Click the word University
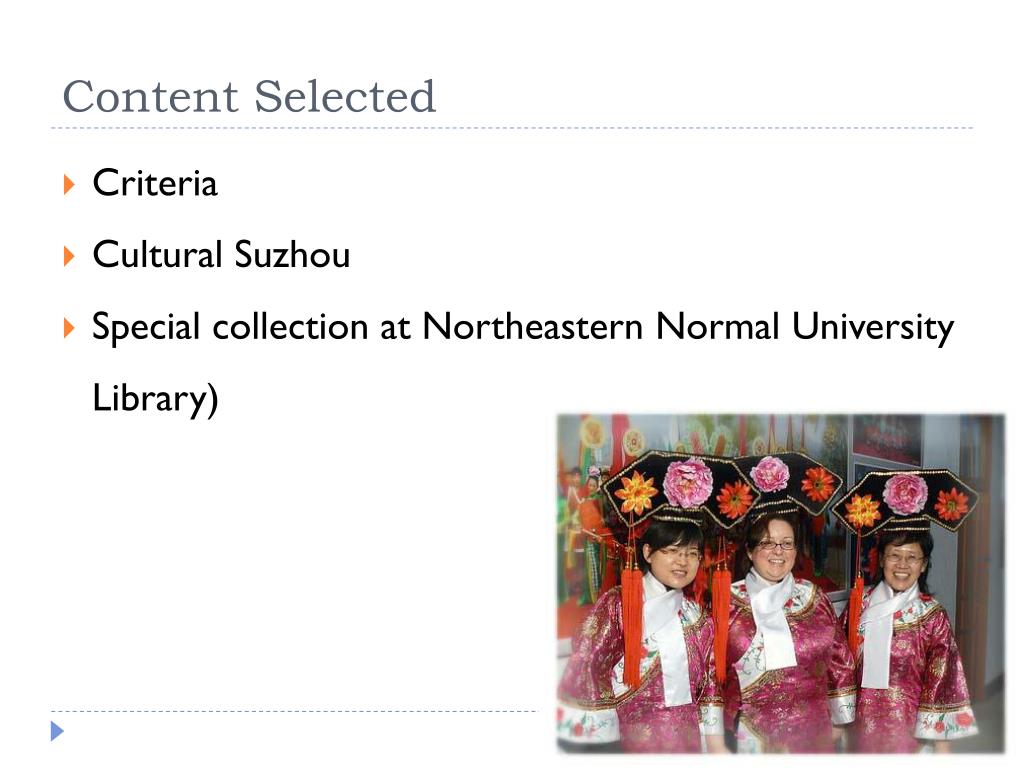Image resolution: width=1024 pixels, height=768 pixels. (x=872, y=327)
